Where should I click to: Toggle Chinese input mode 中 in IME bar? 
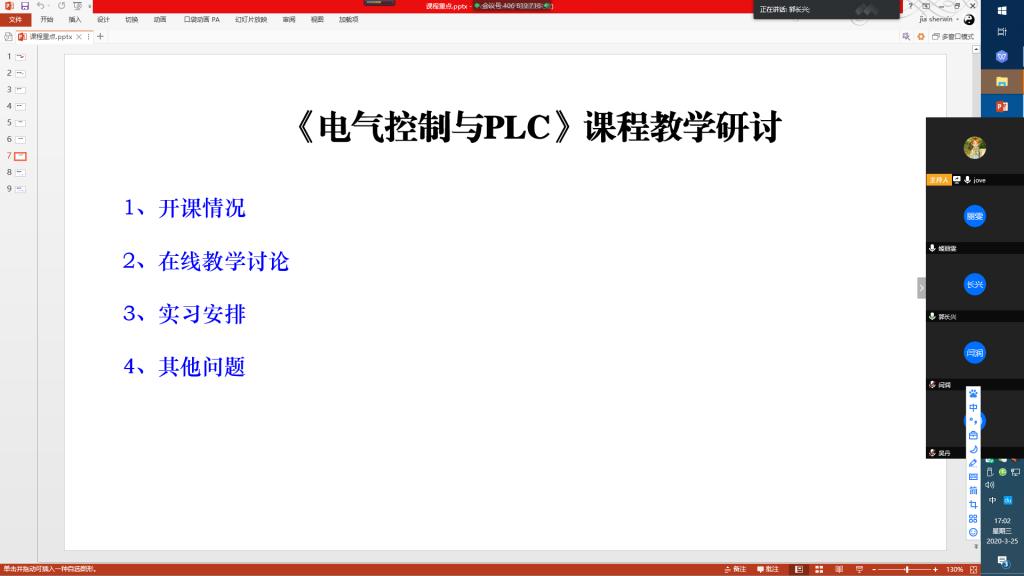pyautogui.click(x=973, y=408)
